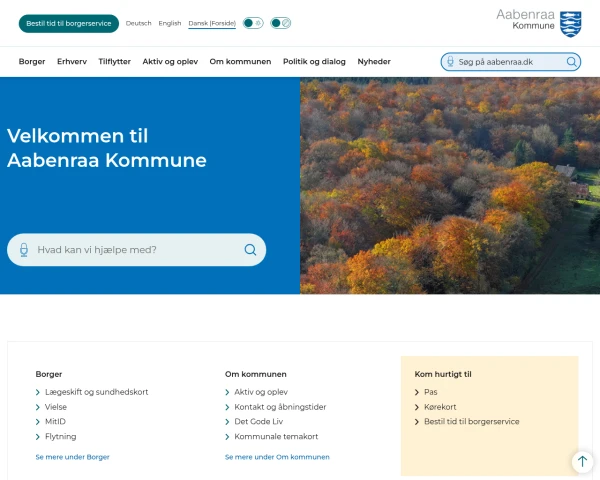Viewport: 600px width, 480px height.
Task: Click chevron icon beside Lægeskift og sundhedskort
Action: pyautogui.click(x=39, y=392)
